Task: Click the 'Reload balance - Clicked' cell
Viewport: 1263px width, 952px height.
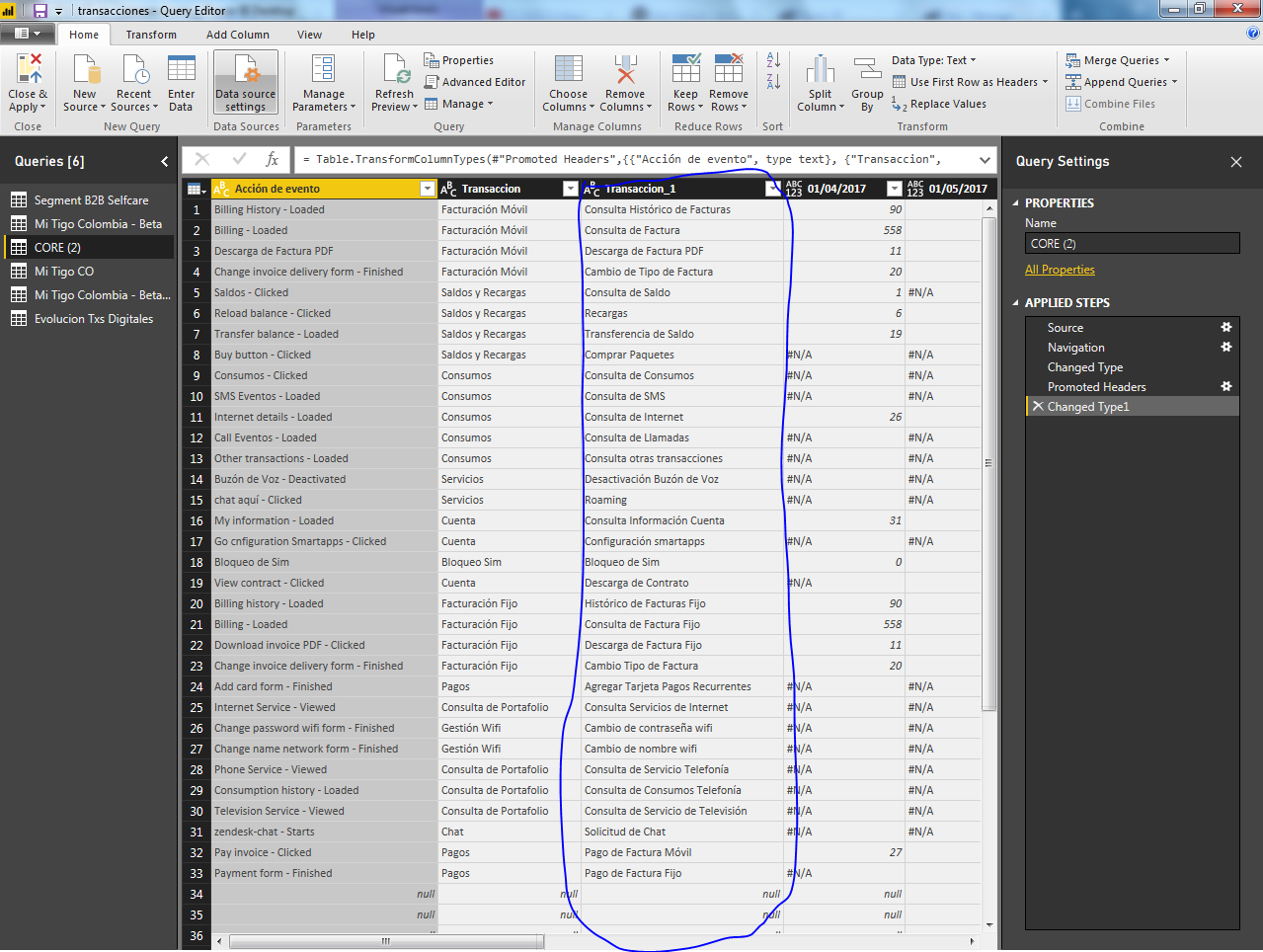Action: (324, 313)
